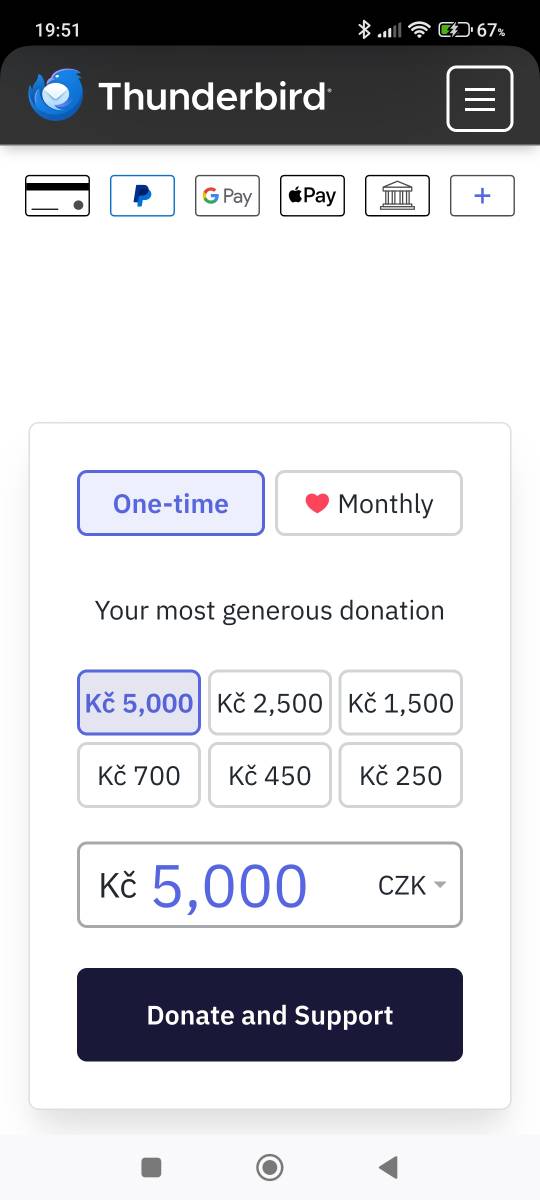Select the Kč 1,500 amount
Screen dimensions: 540x1200
pyautogui.click(x=401, y=703)
